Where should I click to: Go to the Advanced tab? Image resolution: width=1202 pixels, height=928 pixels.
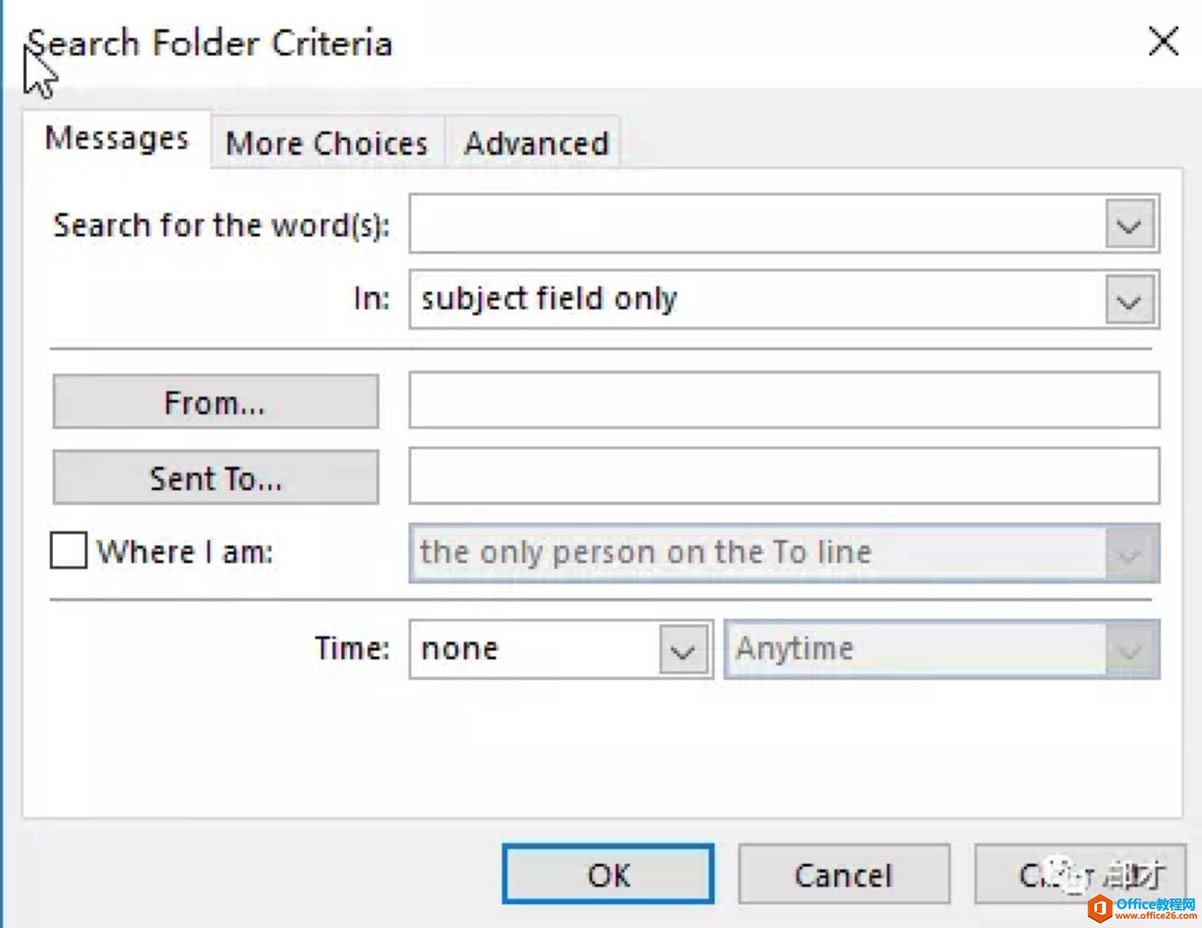pyautogui.click(x=536, y=143)
